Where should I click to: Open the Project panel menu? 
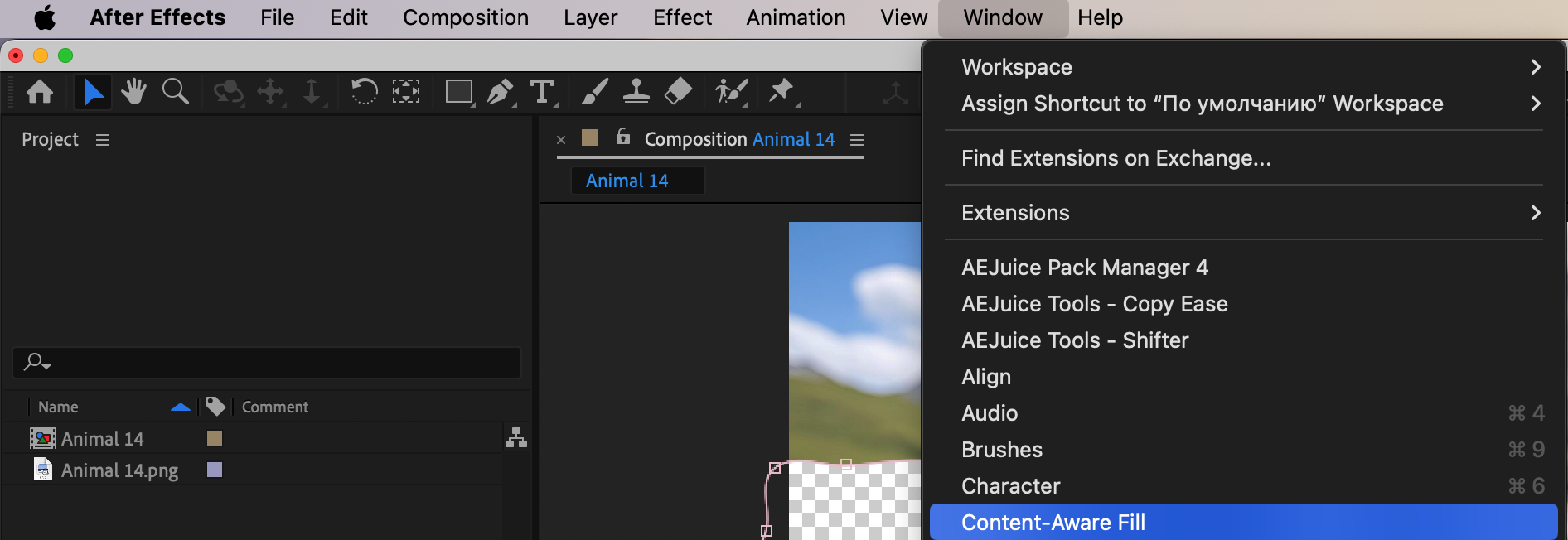(103, 140)
